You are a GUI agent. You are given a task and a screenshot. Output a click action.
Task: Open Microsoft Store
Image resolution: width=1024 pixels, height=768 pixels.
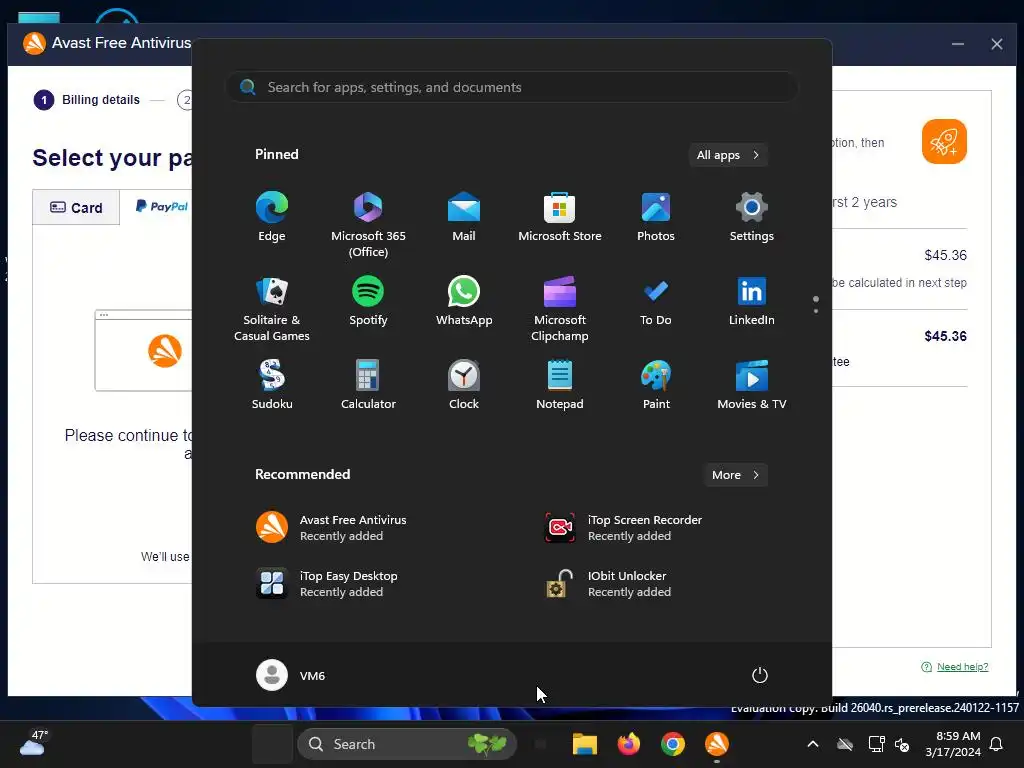[x=560, y=217]
